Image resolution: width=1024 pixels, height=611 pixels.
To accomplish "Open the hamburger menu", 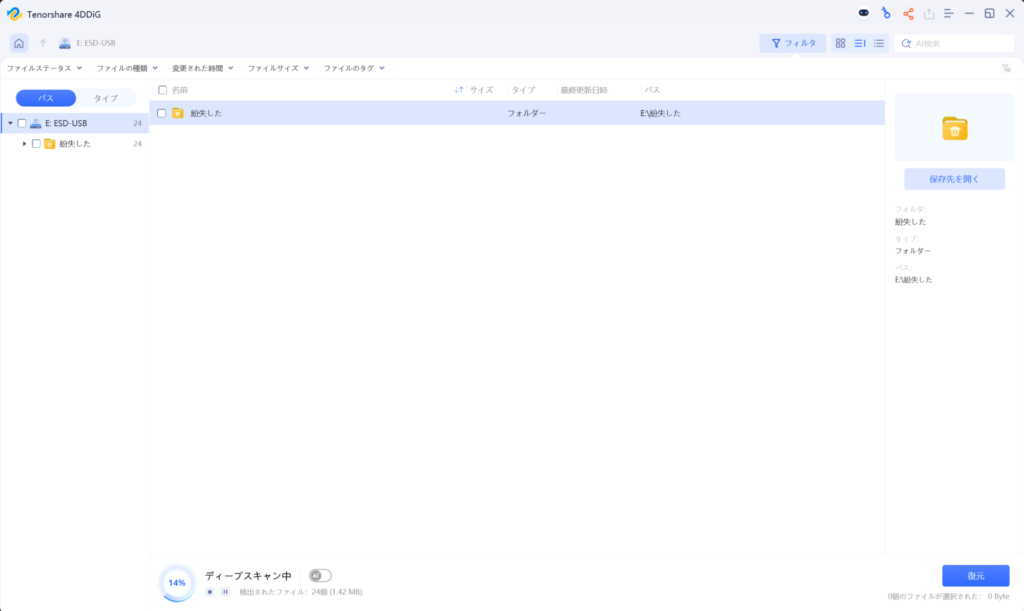I will 949,14.
